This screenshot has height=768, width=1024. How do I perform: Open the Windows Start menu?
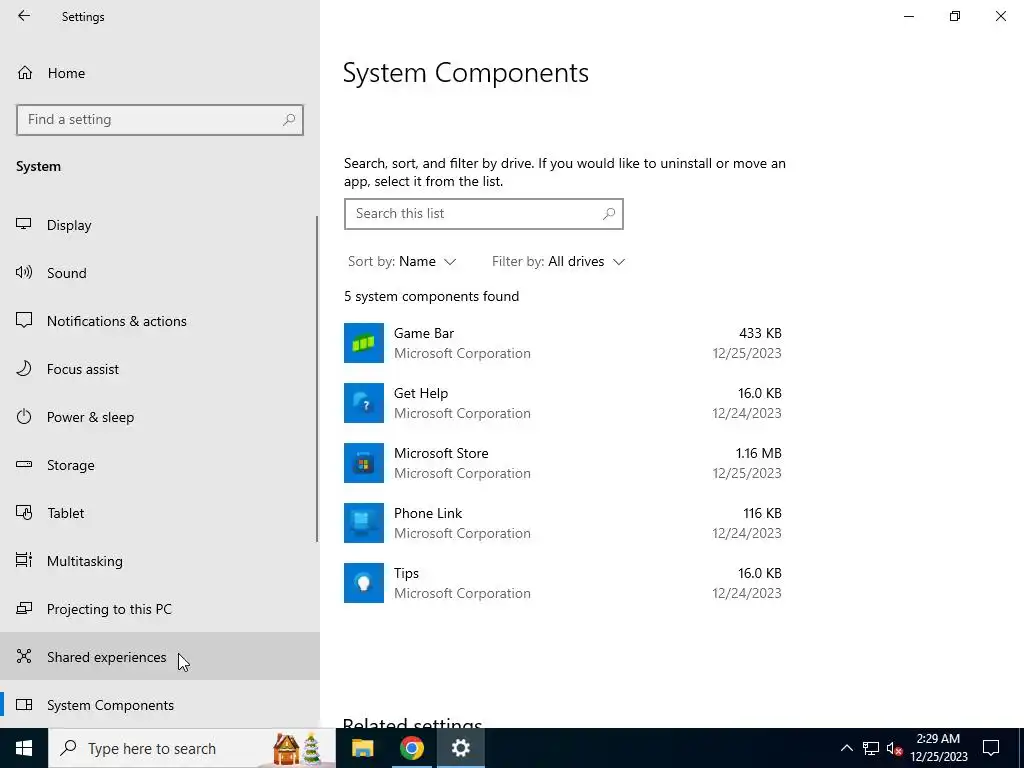pos(24,748)
